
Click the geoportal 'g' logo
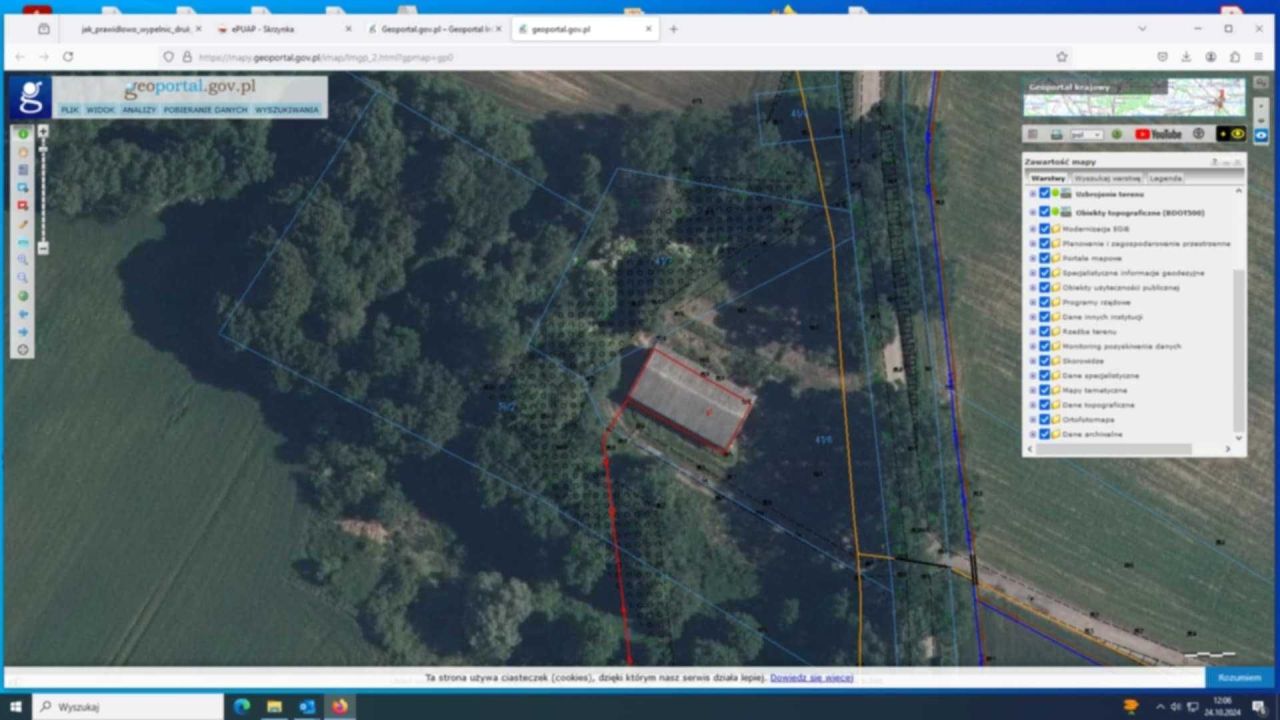pyautogui.click(x=30, y=97)
